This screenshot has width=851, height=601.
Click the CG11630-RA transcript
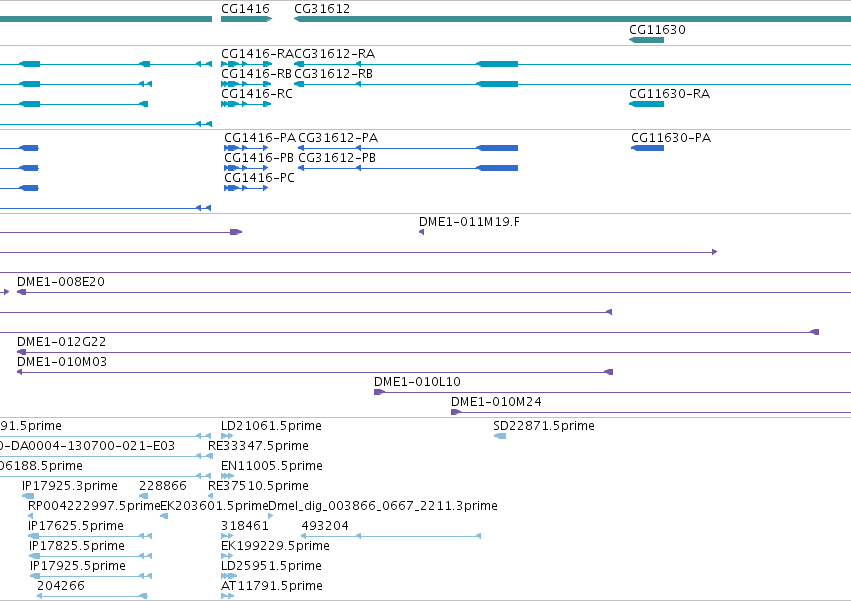click(646, 104)
